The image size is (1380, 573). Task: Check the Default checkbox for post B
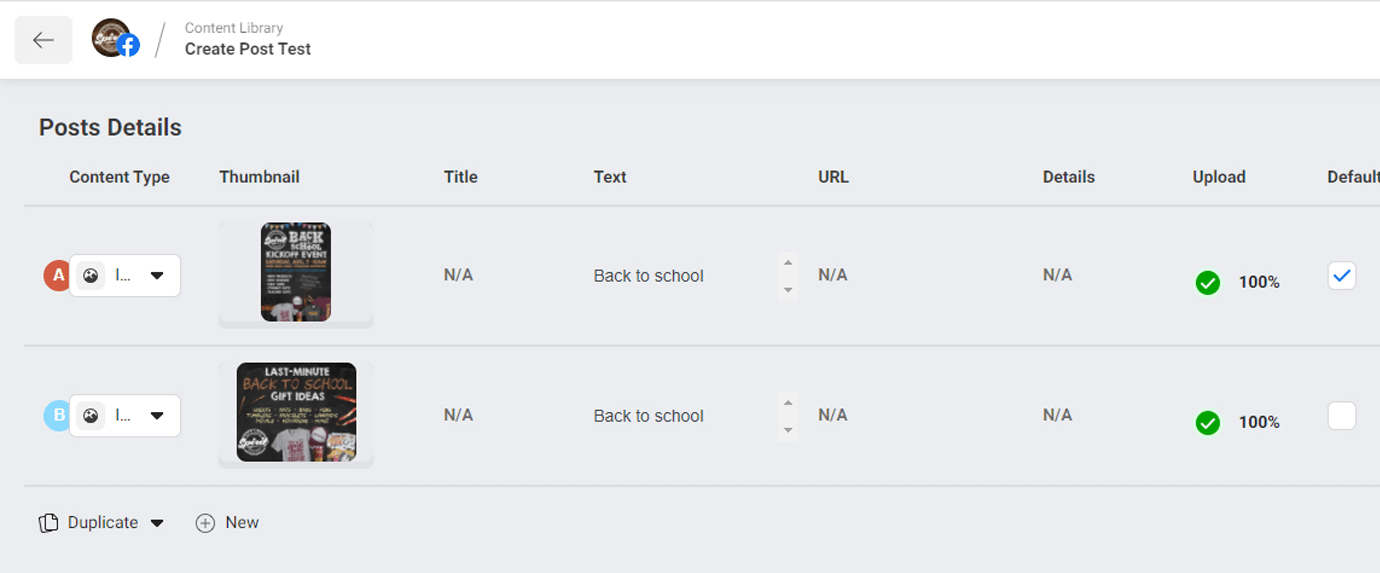tap(1342, 415)
